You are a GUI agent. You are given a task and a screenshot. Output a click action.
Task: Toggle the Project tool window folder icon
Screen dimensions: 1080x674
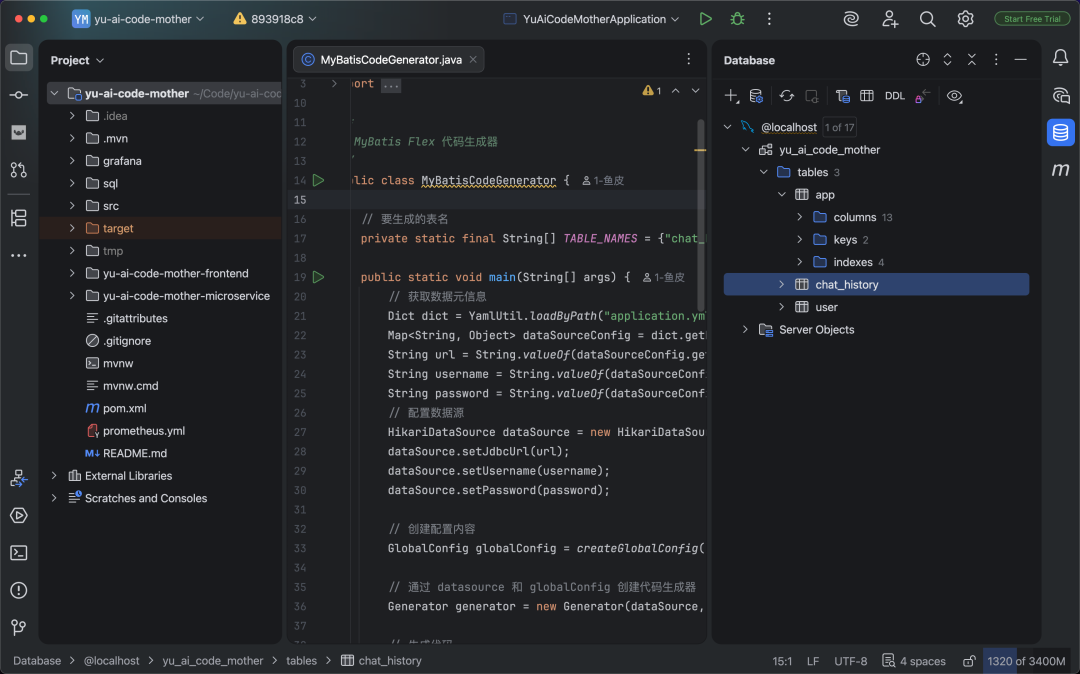point(18,58)
